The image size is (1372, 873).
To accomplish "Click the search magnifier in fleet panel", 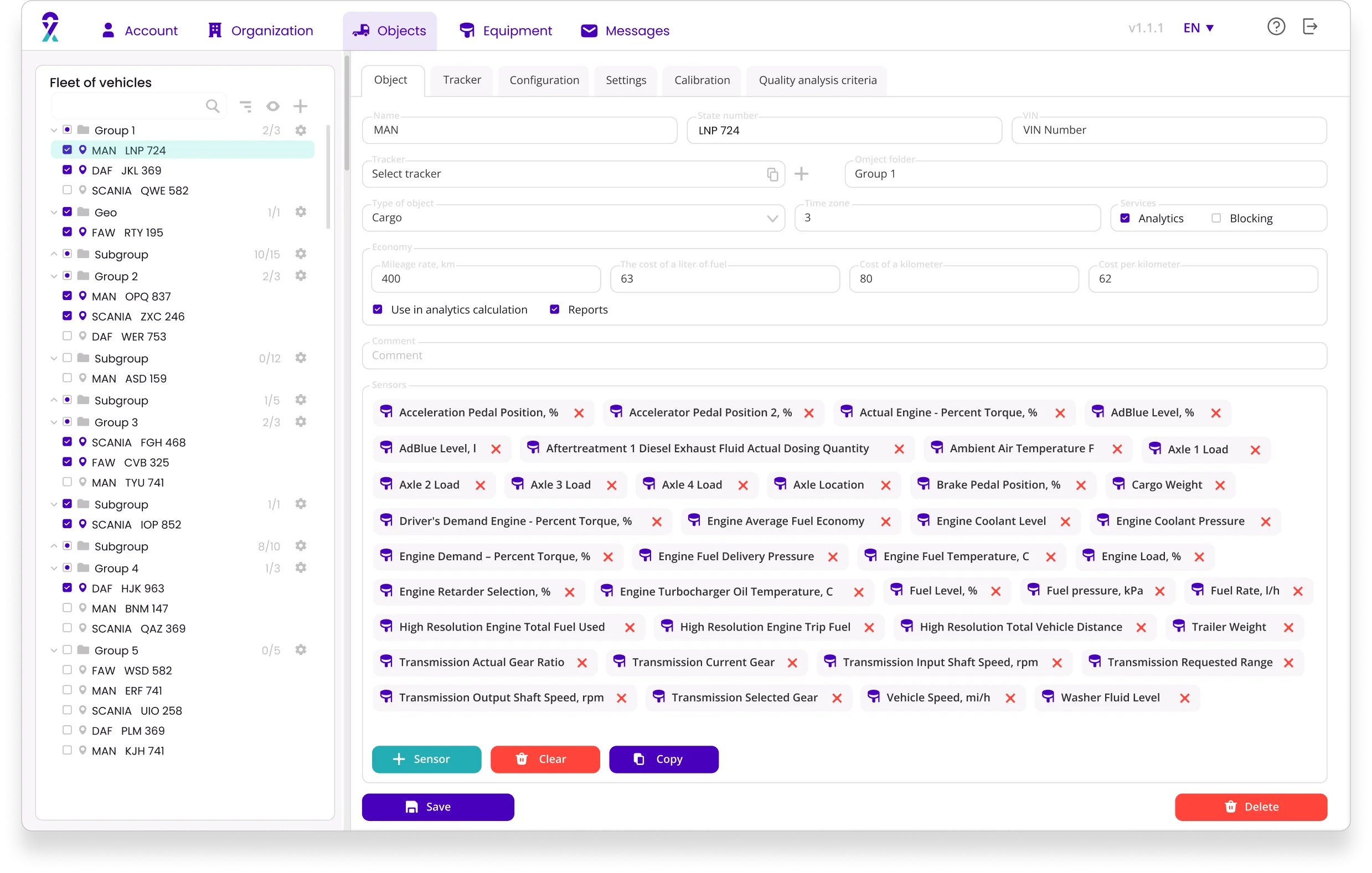I will (x=212, y=106).
